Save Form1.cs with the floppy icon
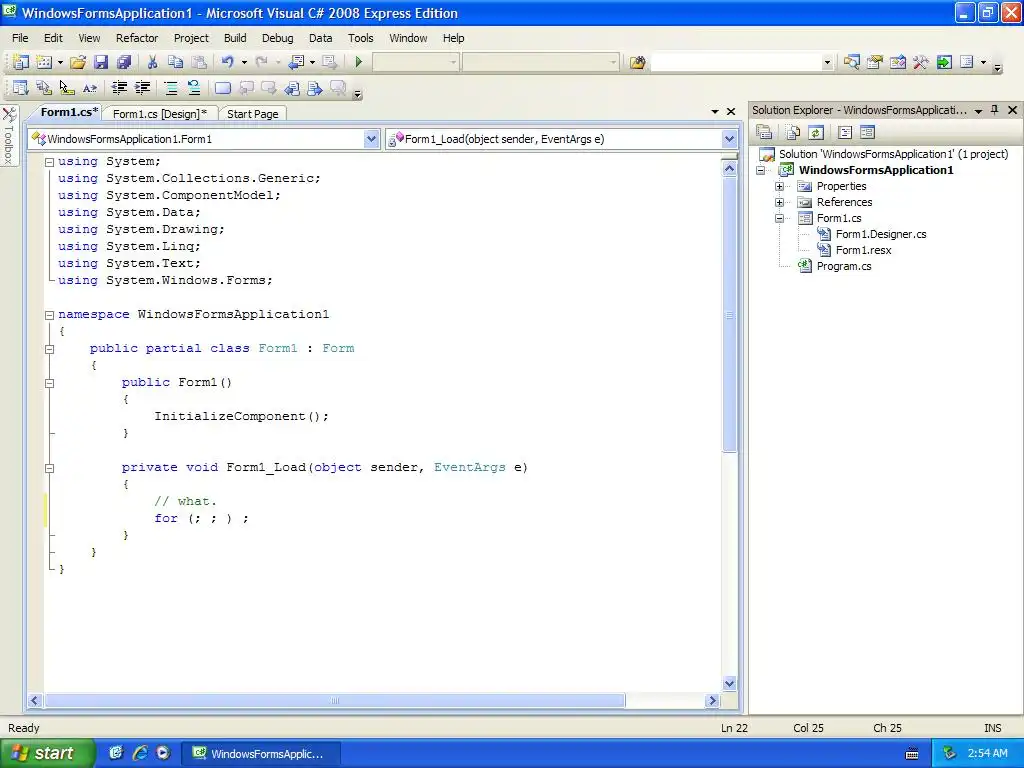This screenshot has width=1024, height=768. pos(101,62)
